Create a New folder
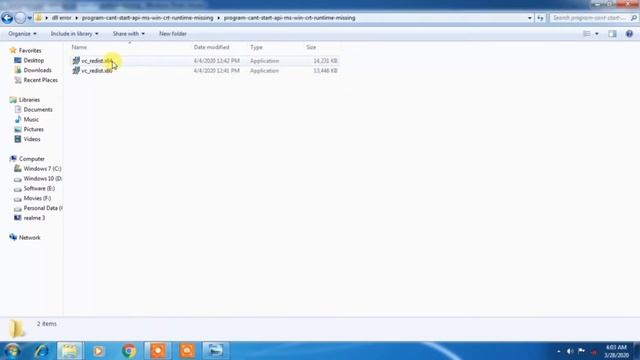Image resolution: width=640 pixels, height=360 pixels. click(x=173, y=34)
